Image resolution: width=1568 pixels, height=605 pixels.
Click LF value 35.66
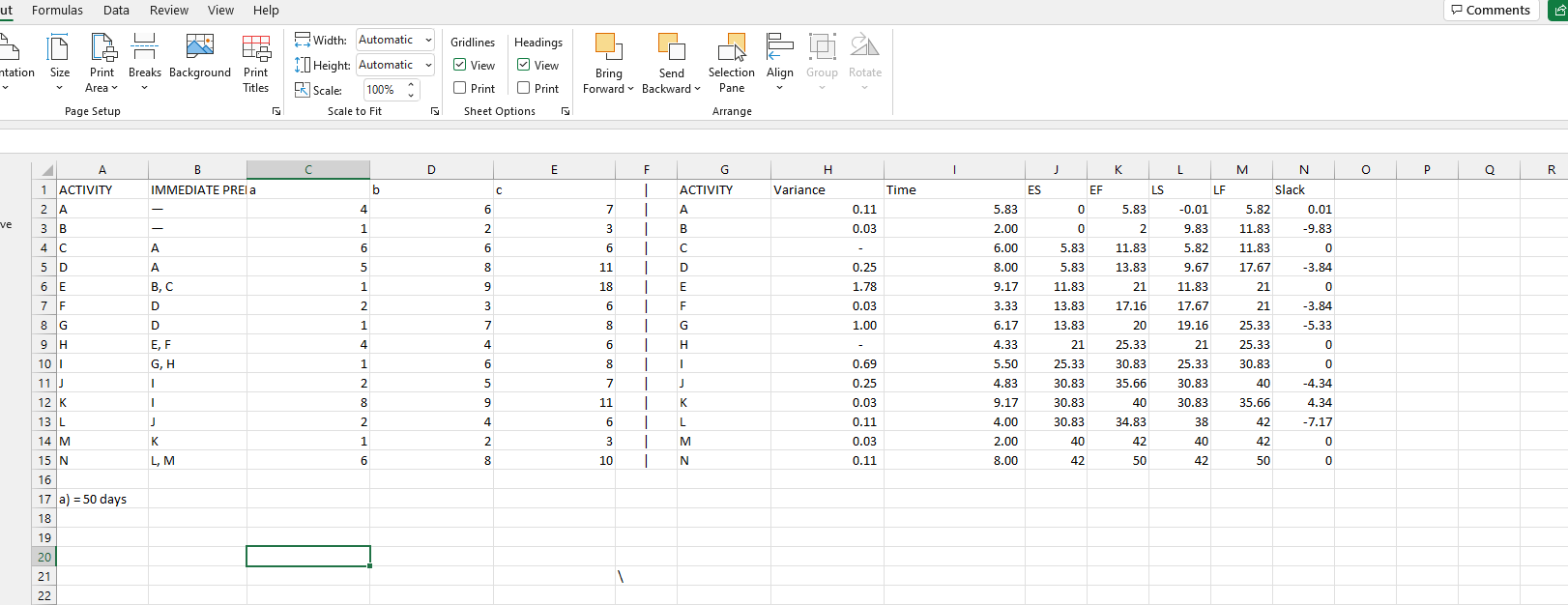point(1241,402)
